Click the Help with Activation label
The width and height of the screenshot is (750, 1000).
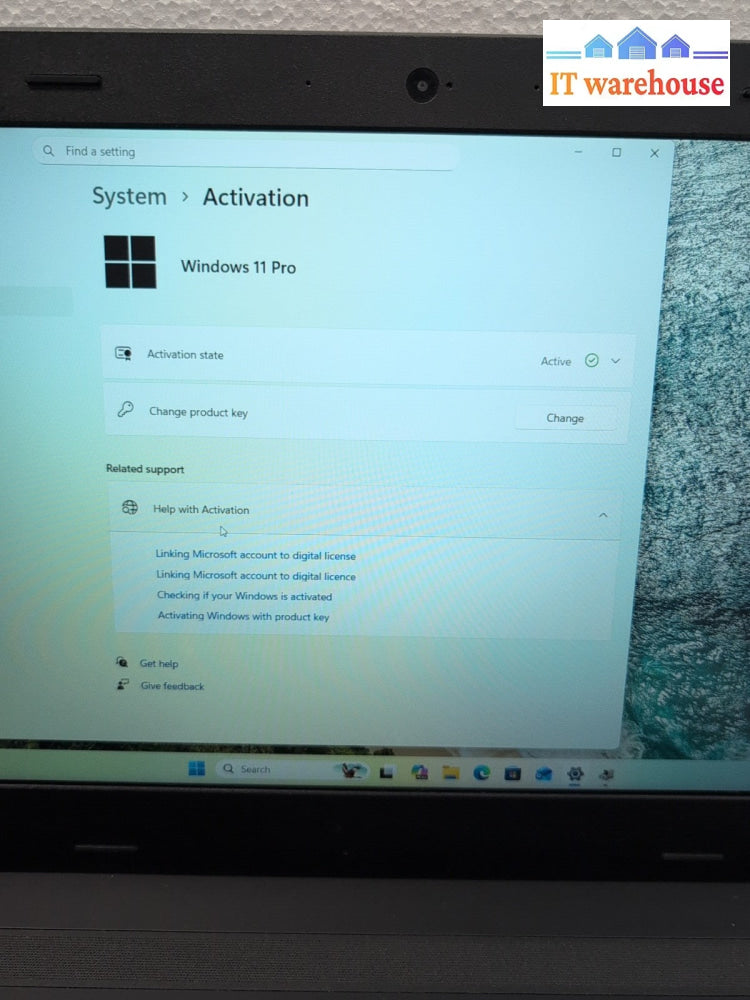pos(201,510)
